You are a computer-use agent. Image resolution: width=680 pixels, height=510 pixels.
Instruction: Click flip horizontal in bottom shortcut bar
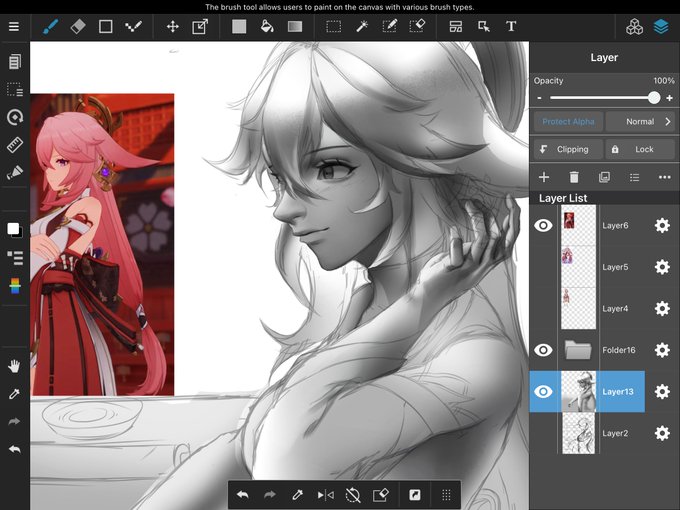click(325, 494)
